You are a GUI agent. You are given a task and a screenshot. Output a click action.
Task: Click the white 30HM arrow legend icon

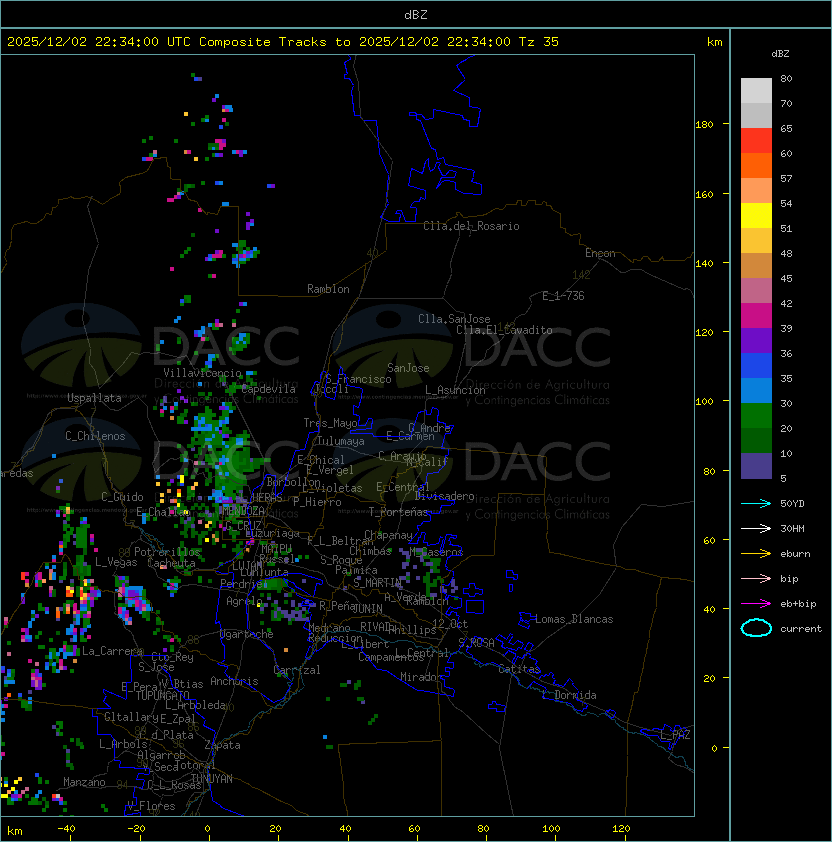(756, 528)
